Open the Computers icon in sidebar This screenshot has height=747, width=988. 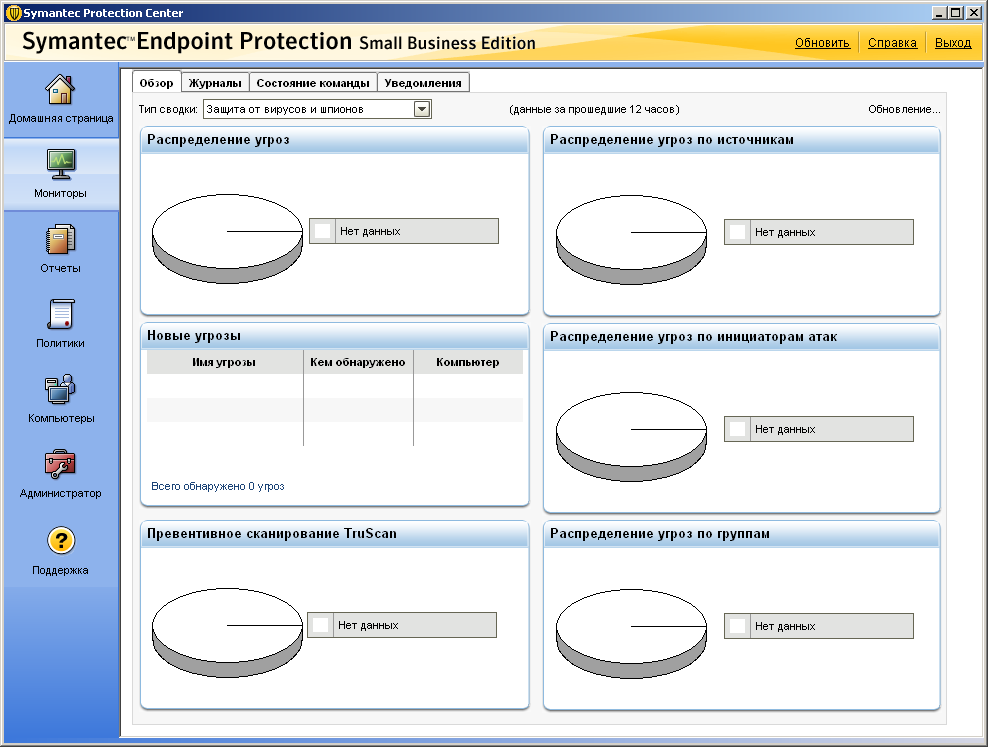pyautogui.click(x=60, y=389)
